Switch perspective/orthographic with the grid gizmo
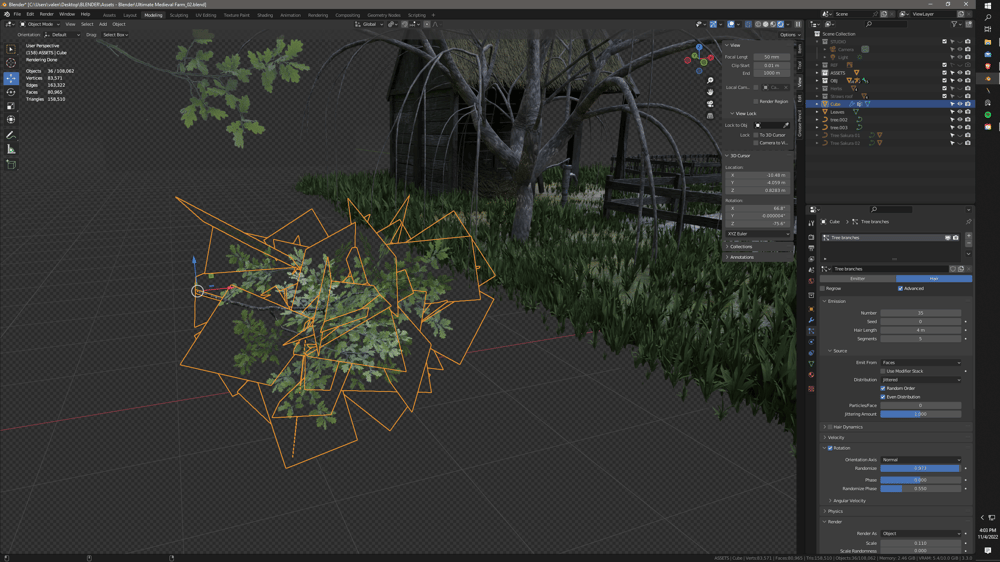The height and width of the screenshot is (562, 1000). (x=710, y=115)
